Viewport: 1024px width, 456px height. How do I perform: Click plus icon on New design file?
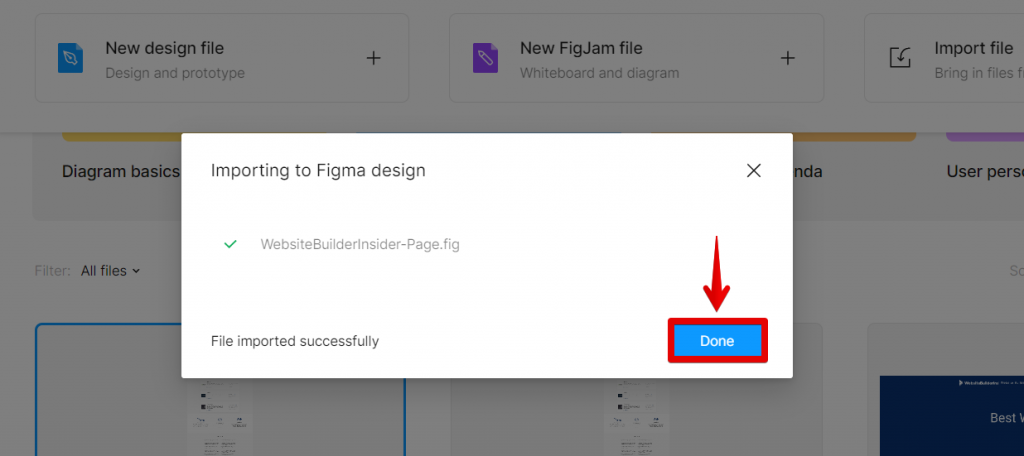[373, 58]
